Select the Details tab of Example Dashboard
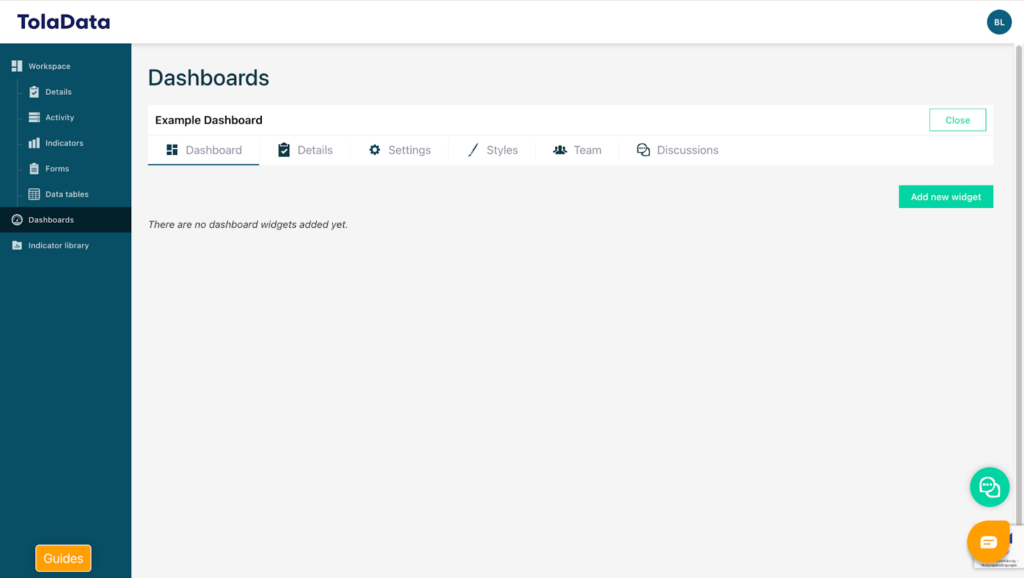This screenshot has height=578, width=1024. pyautogui.click(x=305, y=150)
